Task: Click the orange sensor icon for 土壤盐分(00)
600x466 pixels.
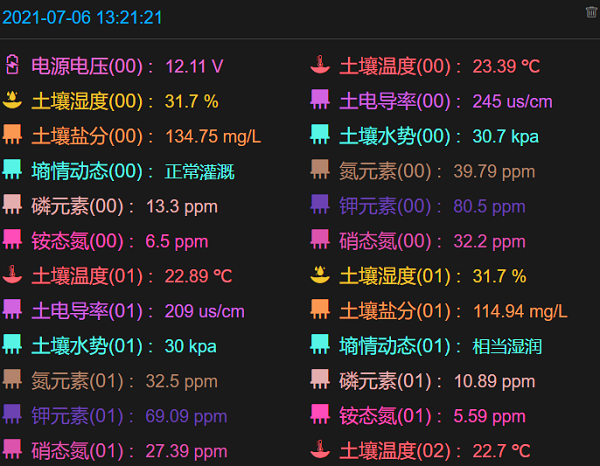Action: click(x=12, y=135)
